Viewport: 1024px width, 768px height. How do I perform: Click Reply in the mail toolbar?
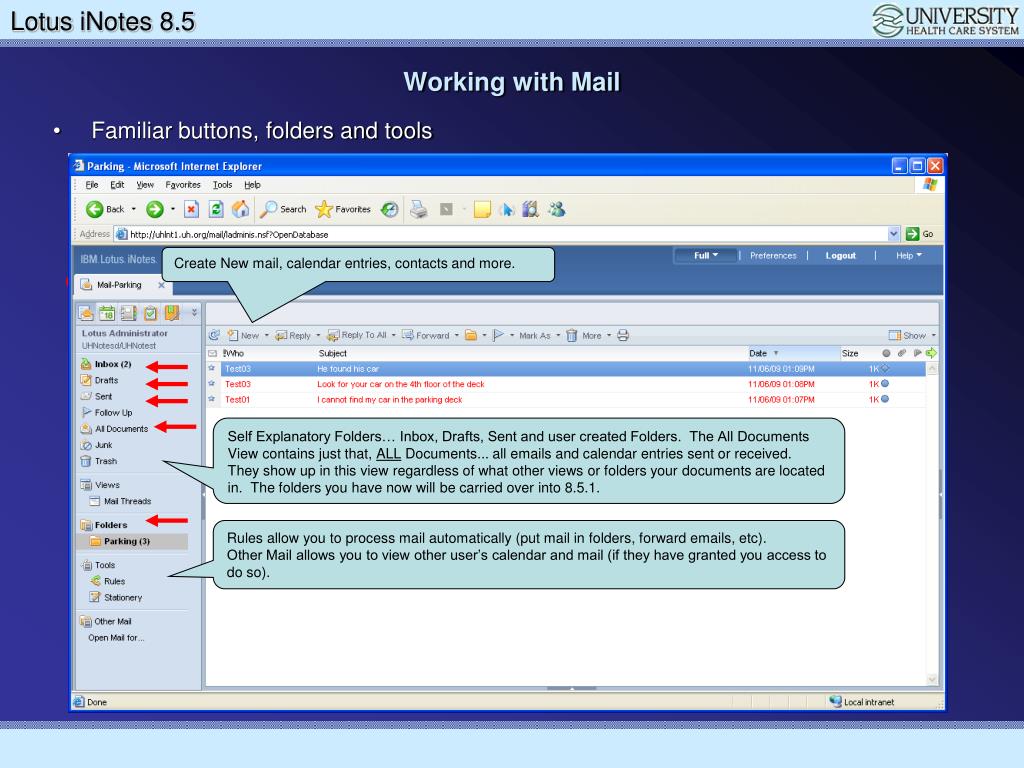[293, 335]
